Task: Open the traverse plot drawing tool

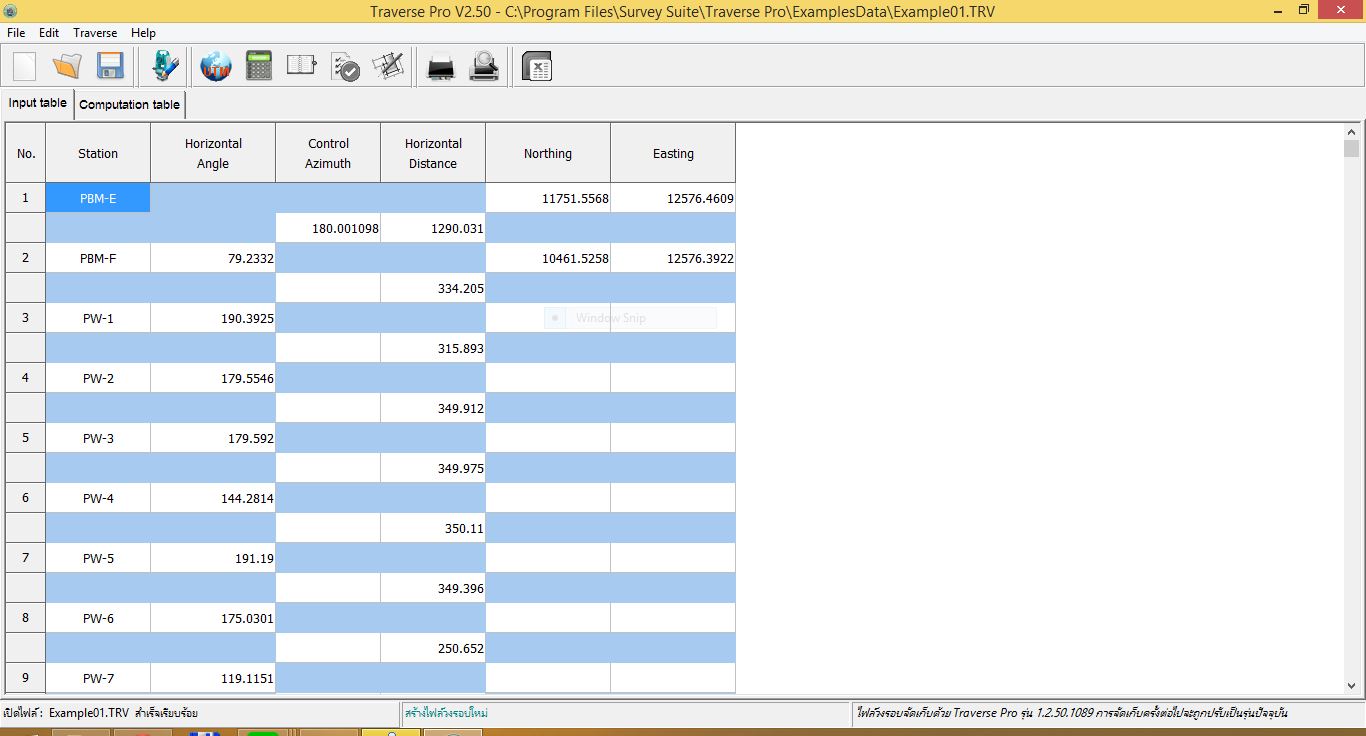Action: pos(388,65)
